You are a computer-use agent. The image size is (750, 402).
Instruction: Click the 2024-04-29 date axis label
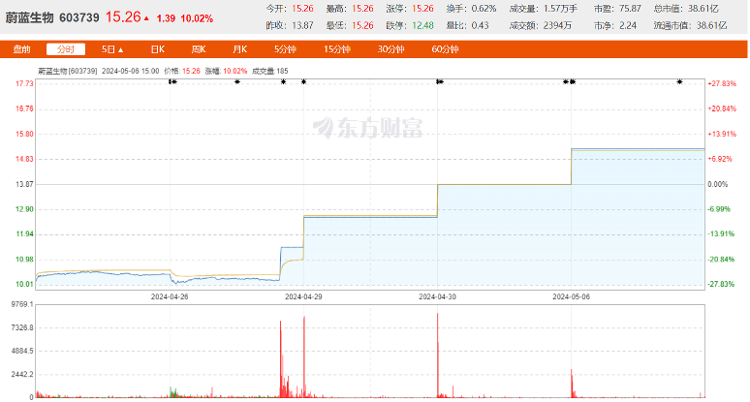pos(304,297)
